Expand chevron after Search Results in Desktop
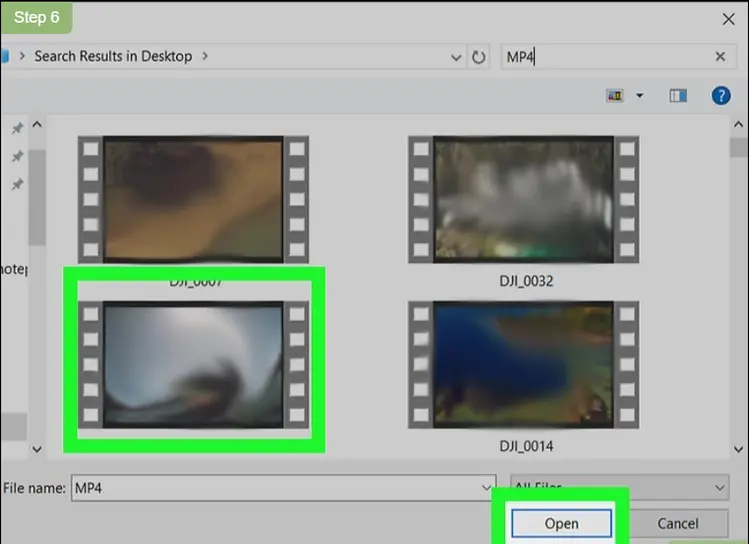Screen dimensions: 749x544 [205, 56]
